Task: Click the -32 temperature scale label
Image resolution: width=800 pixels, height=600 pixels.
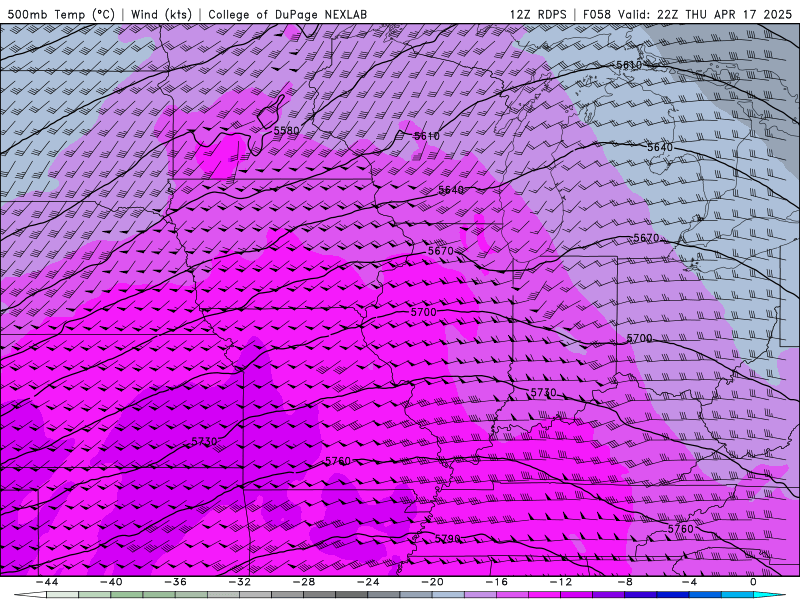Action: 240,582
